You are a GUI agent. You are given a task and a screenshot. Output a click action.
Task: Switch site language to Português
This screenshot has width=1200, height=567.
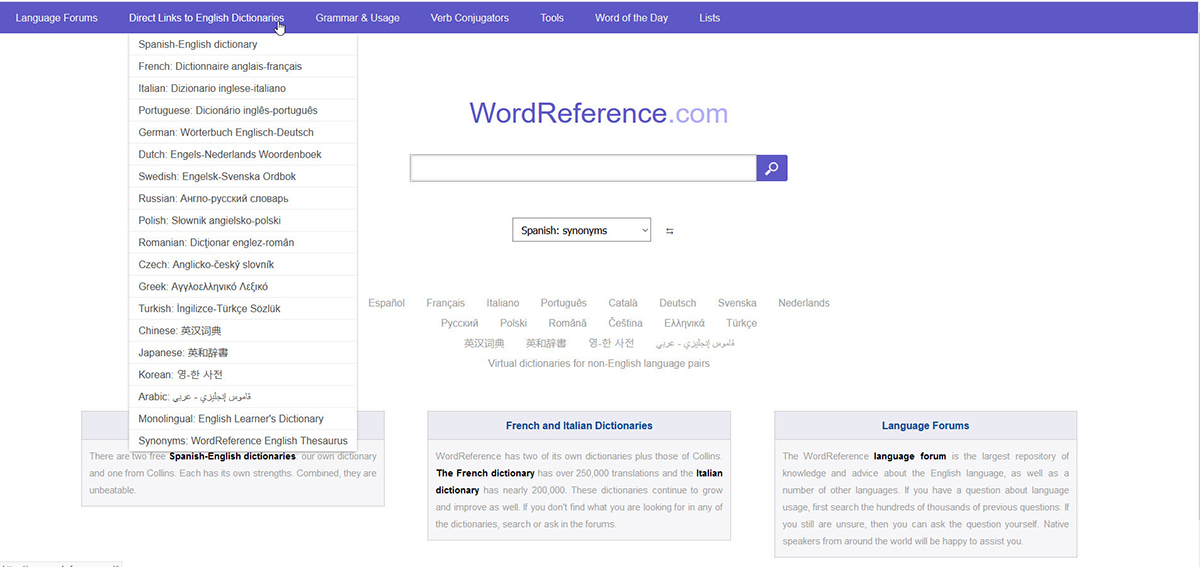tap(564, 303)
